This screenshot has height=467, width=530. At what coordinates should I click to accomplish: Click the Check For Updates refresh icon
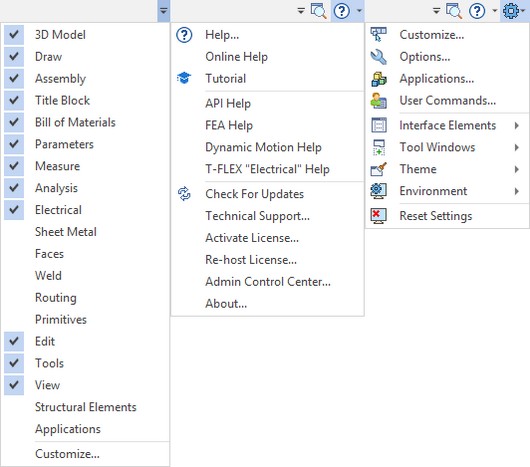184,194
